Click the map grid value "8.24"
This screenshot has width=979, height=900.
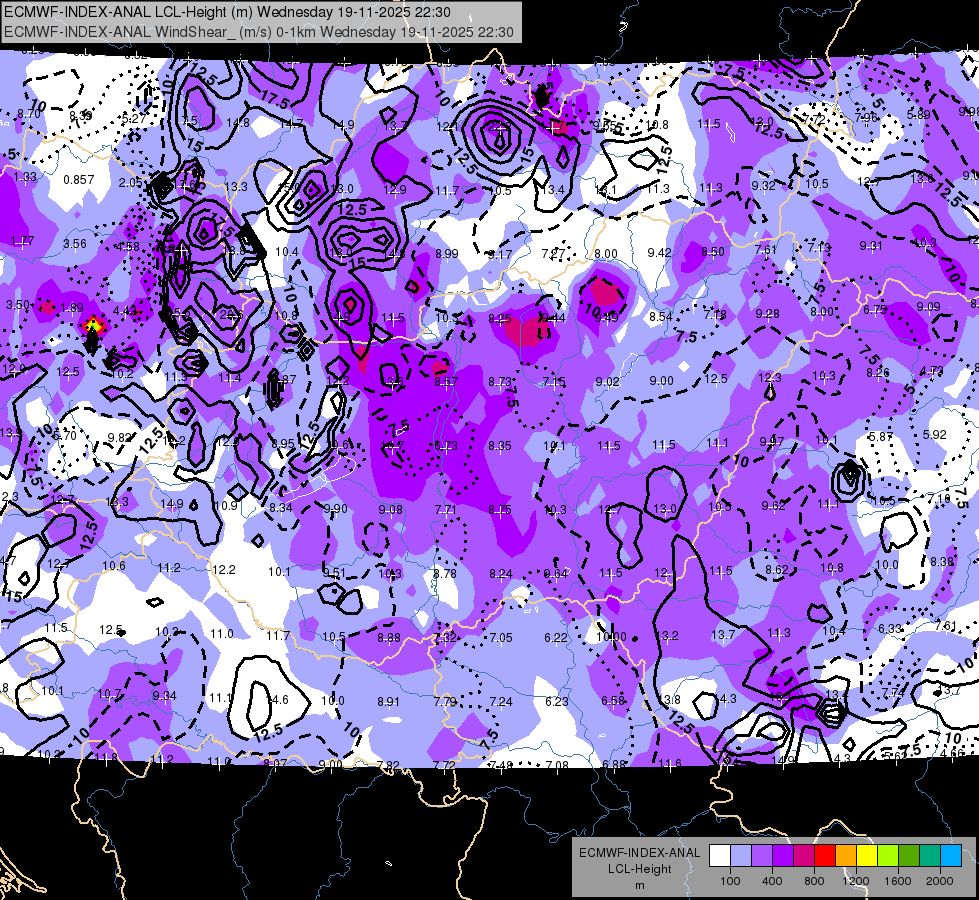point(501,573)
